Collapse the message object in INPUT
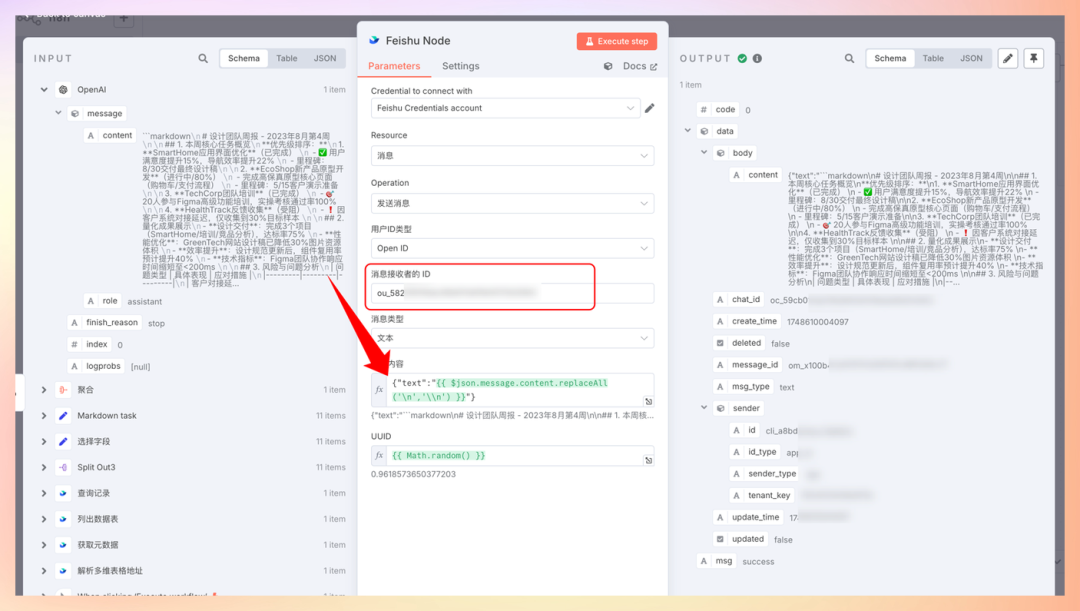The height and width of the screenshot is (611, 1080). [x=58, y=113]
